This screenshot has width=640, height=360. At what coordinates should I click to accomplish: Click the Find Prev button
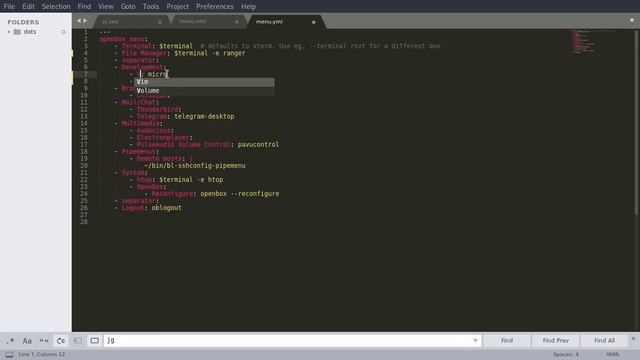[x=556, y=340]
